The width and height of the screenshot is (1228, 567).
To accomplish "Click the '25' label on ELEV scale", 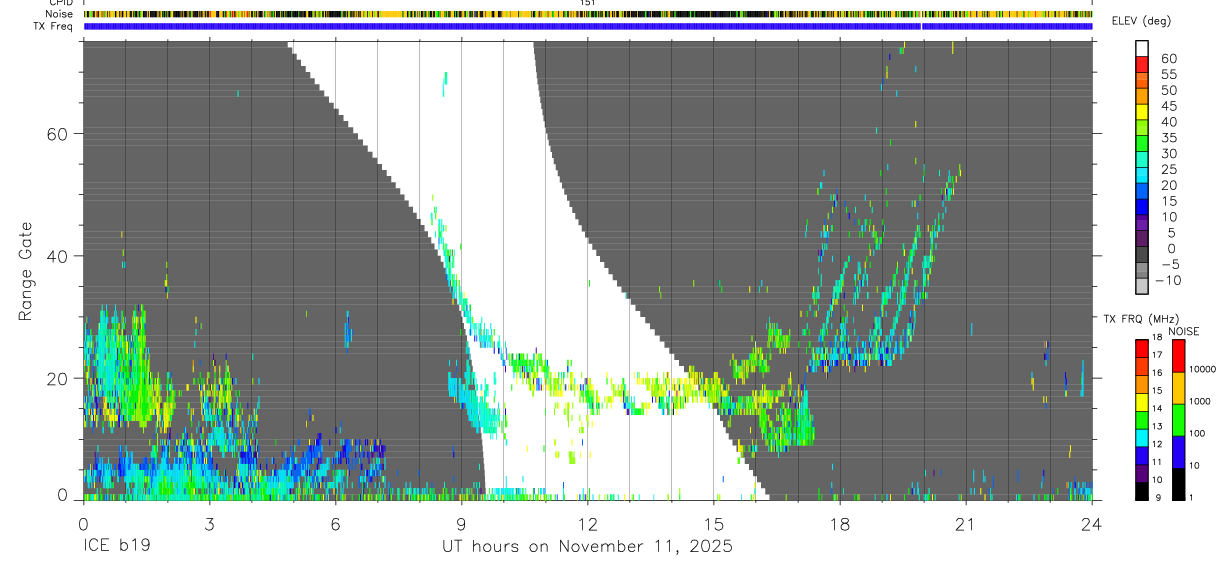I will pos(1168,169).
